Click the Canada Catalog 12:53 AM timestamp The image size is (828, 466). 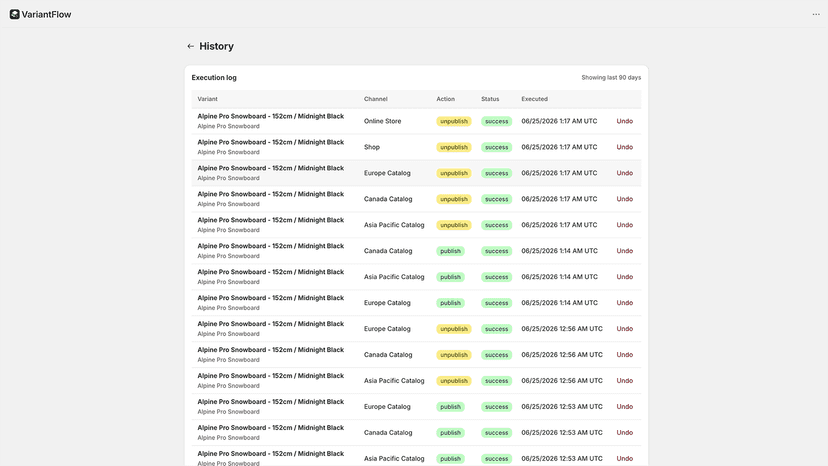562,432
